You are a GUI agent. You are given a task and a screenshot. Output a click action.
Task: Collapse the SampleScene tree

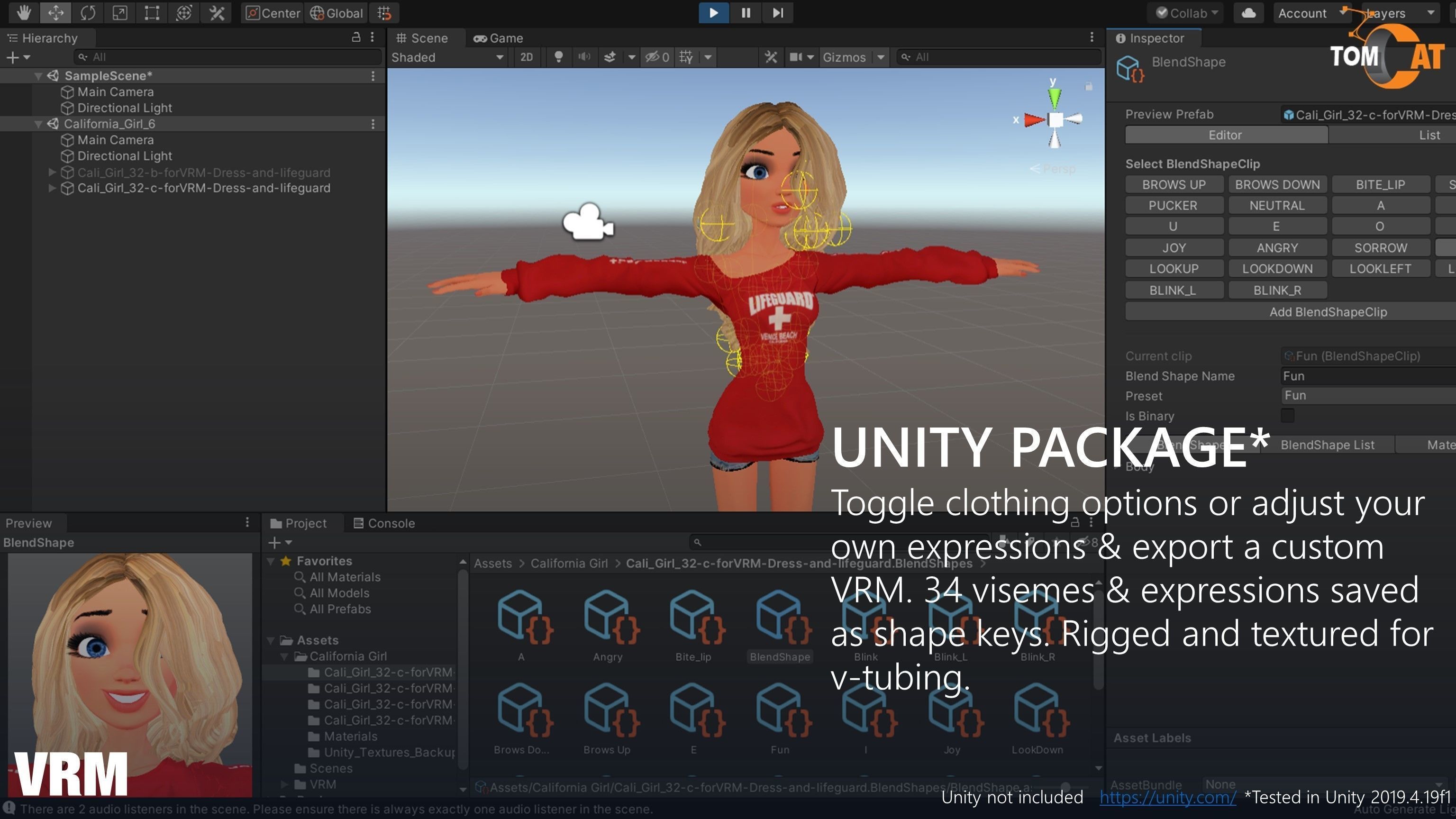tap(38, 76)
